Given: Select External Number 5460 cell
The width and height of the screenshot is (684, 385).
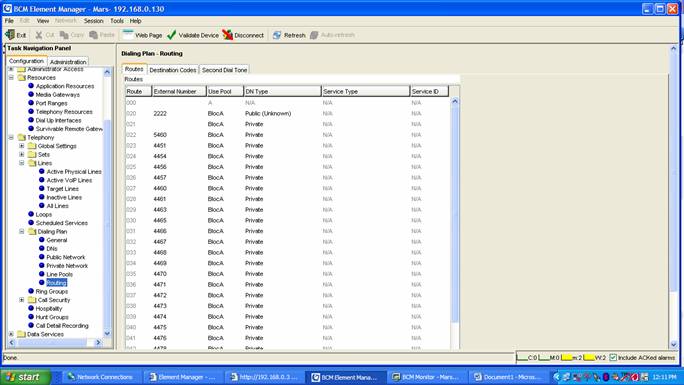Looking at the screenshot, I should pos(179,135).
